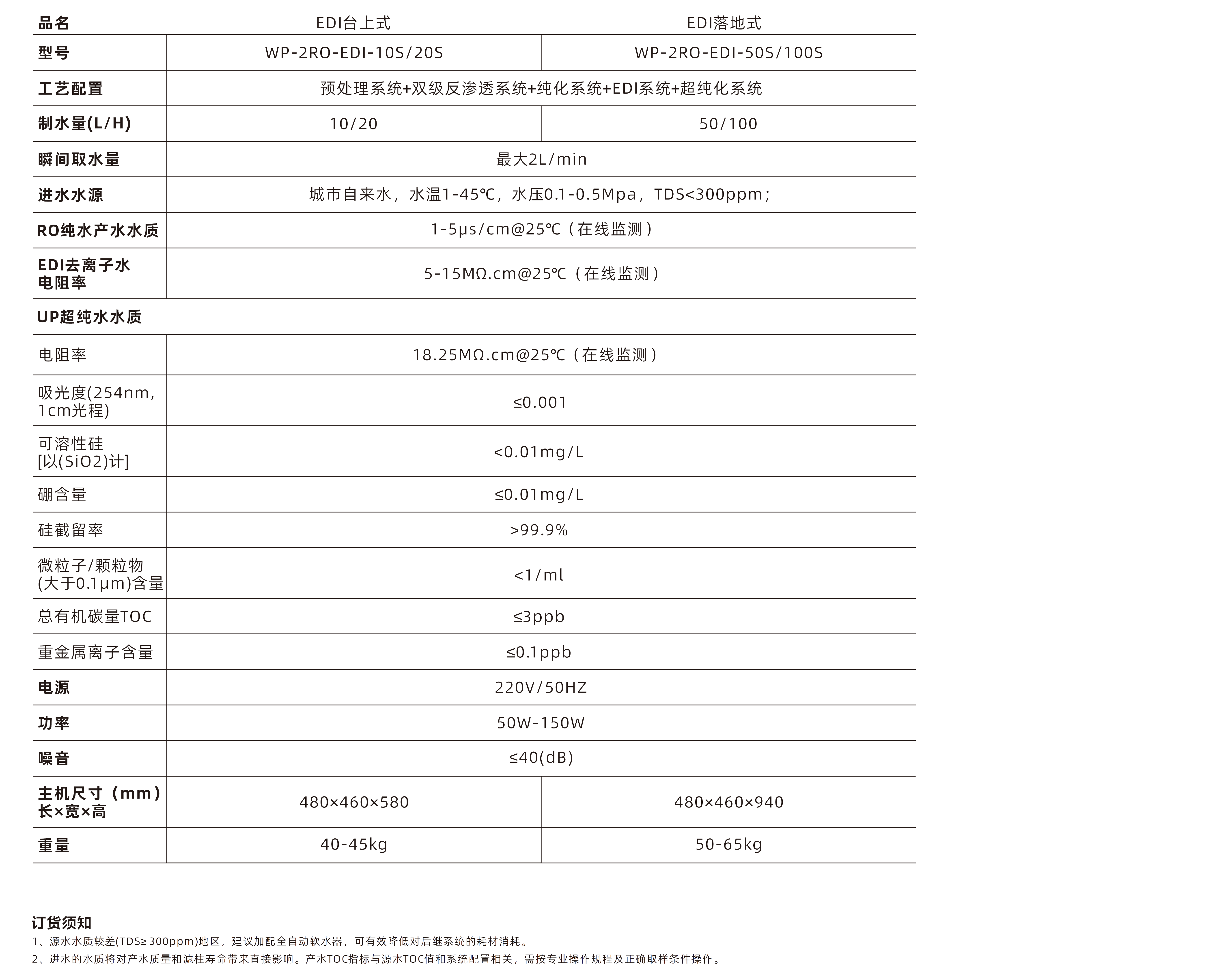Click the 进水水源 row label
This screenshot has width=1232, height=979.
pos(70,195)
